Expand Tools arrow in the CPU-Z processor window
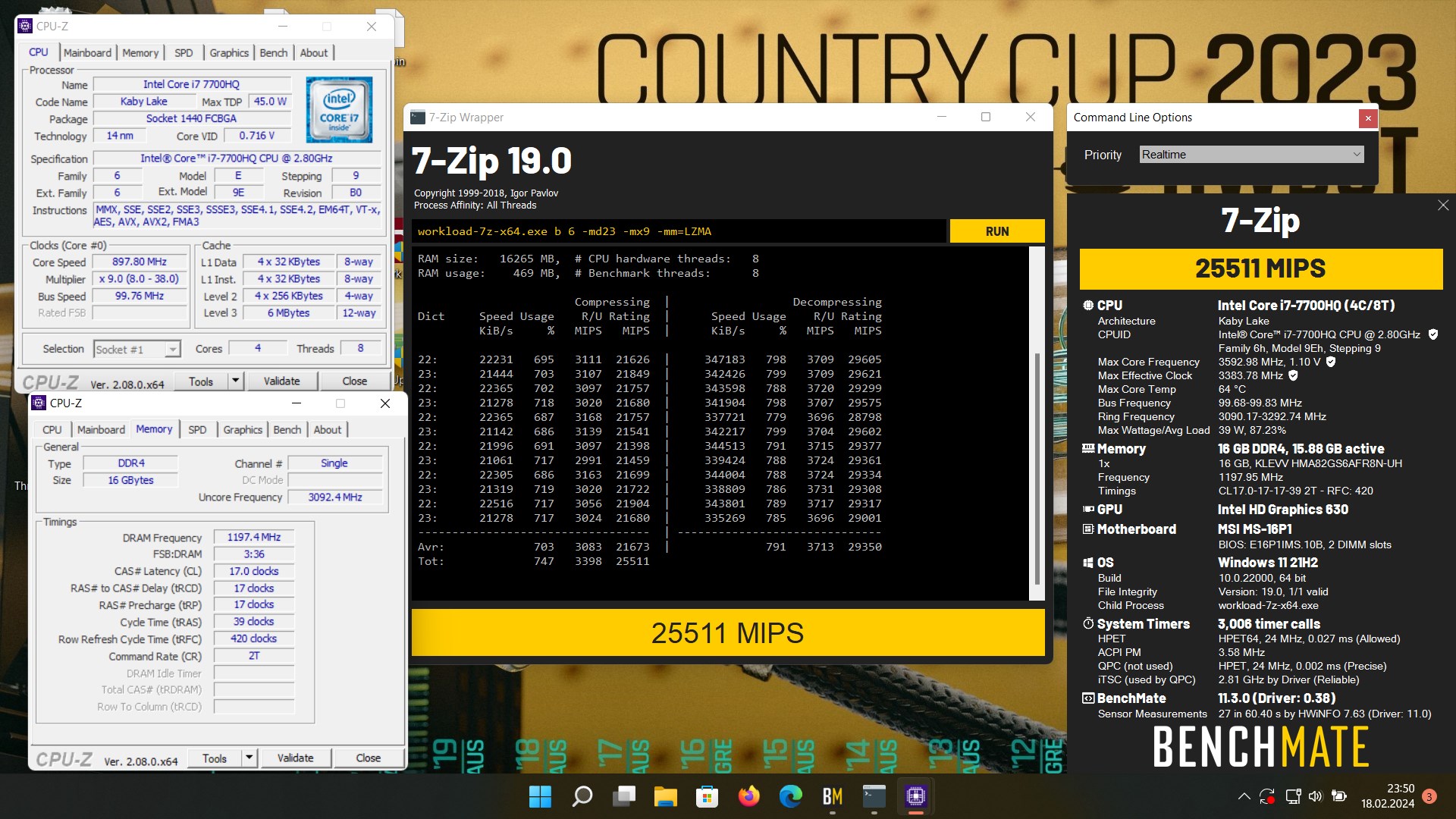The width and height of the screenshot is (1456, 819). 235,381
